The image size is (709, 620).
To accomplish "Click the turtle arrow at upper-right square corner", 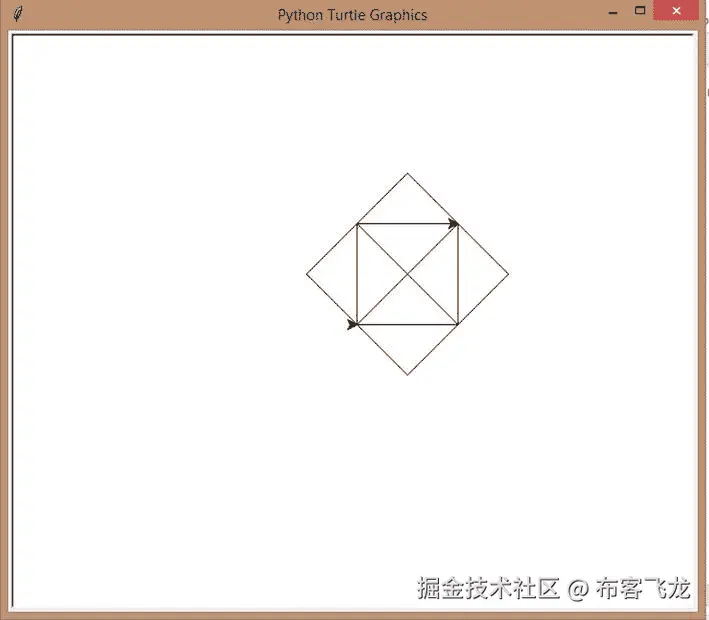I will 453,223.
